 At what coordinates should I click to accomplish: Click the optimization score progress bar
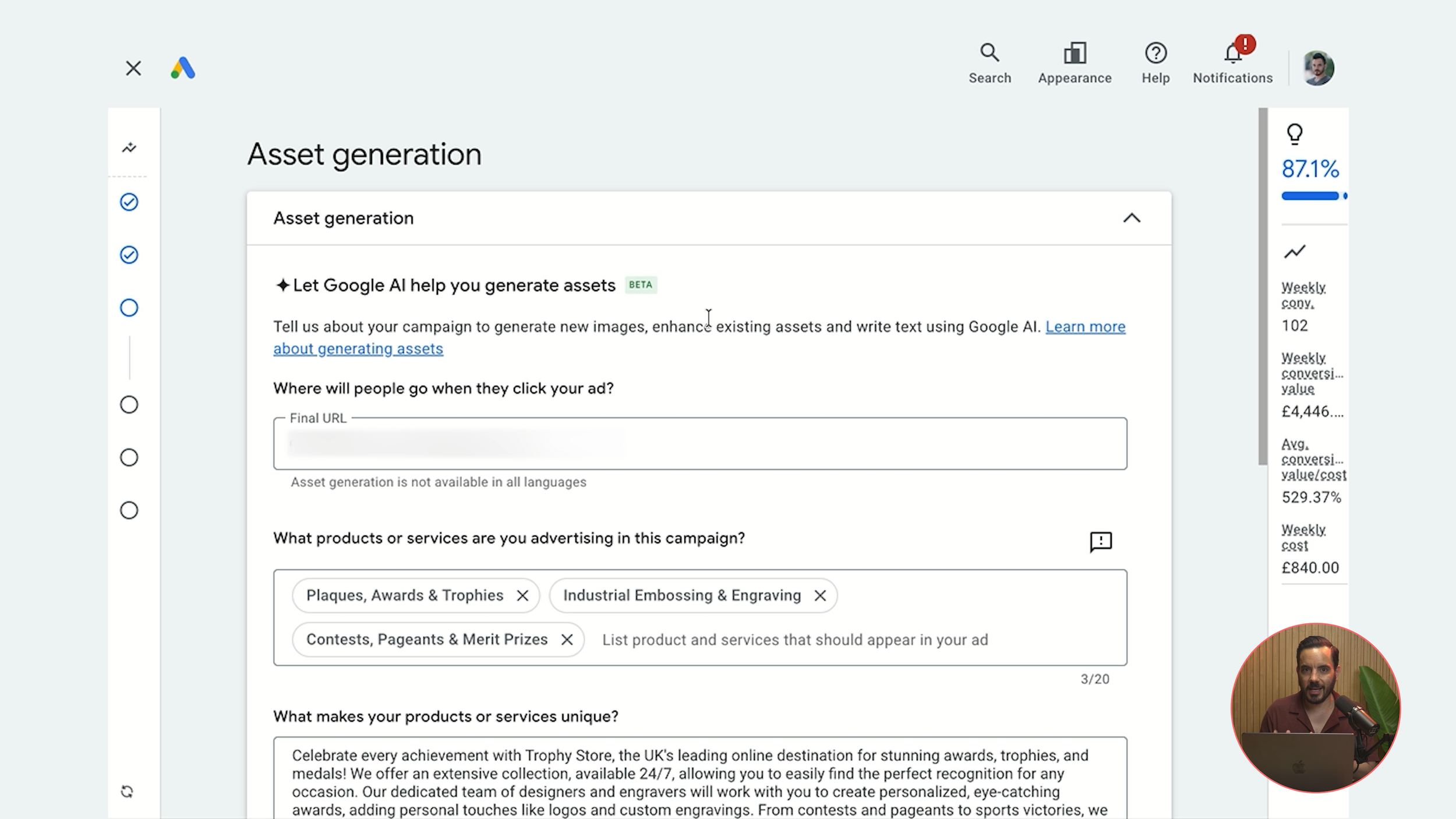[1314, 196]
